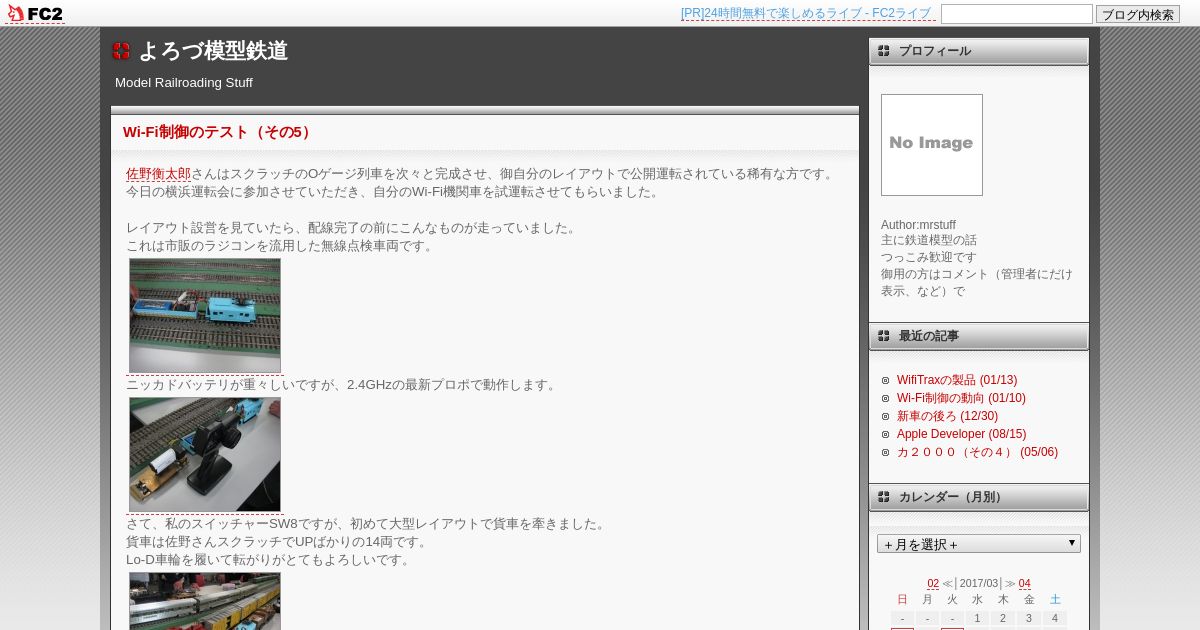Open post title Wi-Fi制御のテスト（その5）
This screenshot has height=630, width=1200.
click(x=219, y=132)
